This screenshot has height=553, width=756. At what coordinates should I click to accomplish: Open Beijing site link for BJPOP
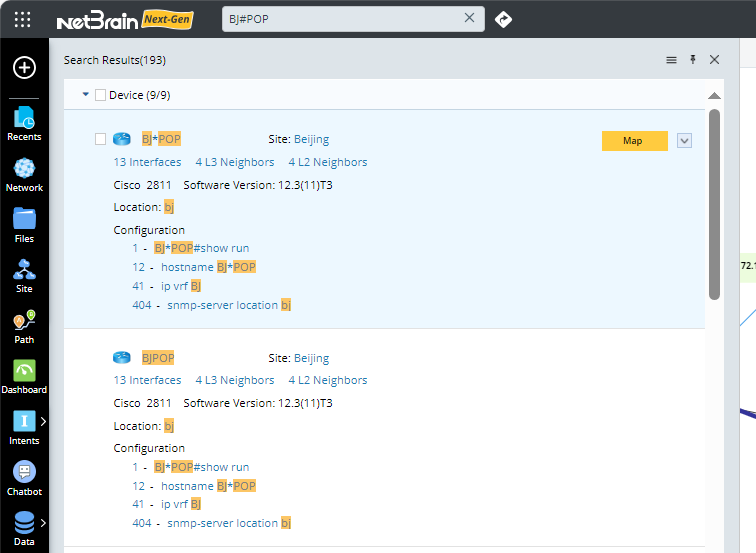point(311,358)
